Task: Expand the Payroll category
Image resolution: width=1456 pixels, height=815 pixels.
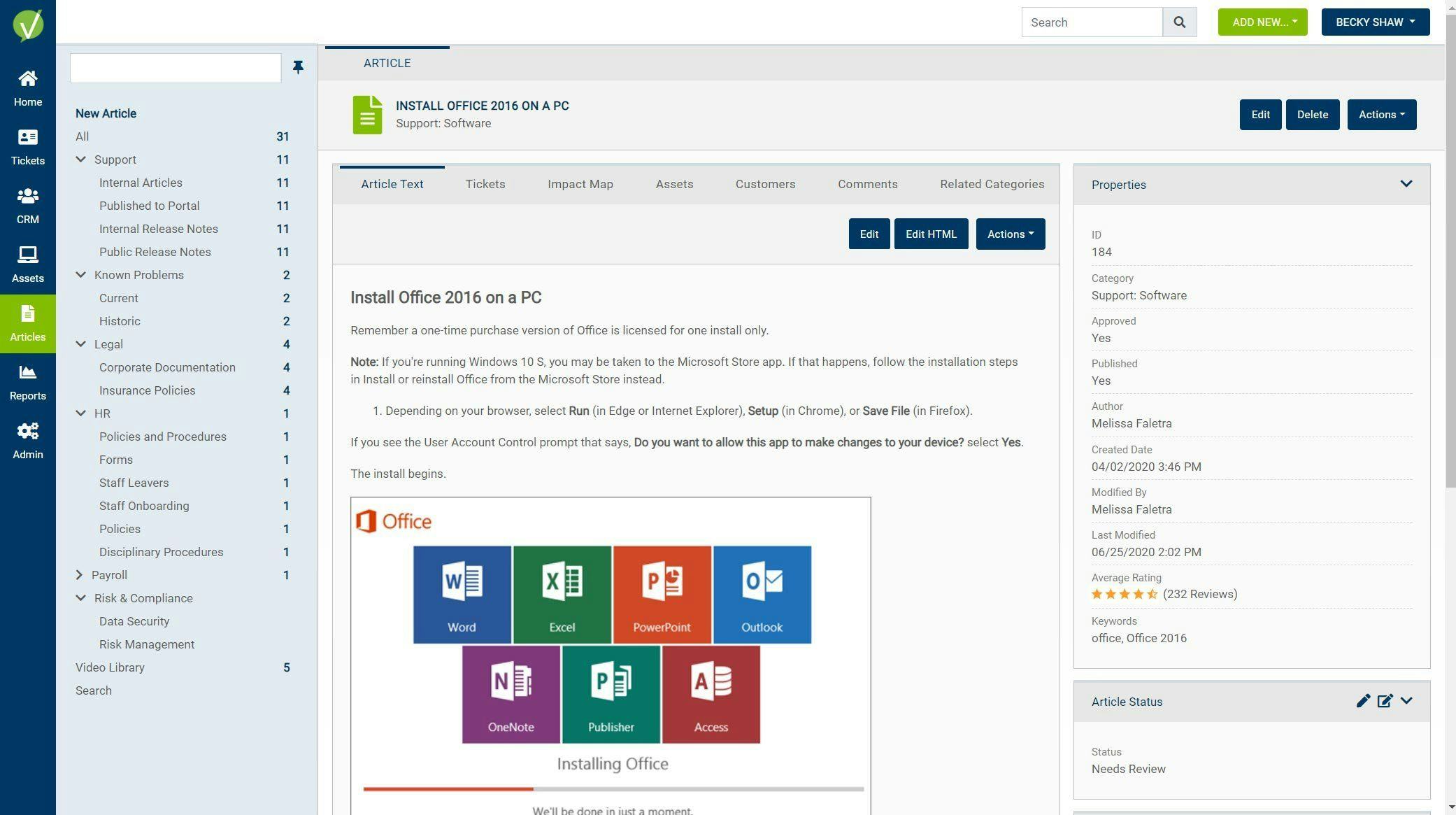Action: pos(79,575)
